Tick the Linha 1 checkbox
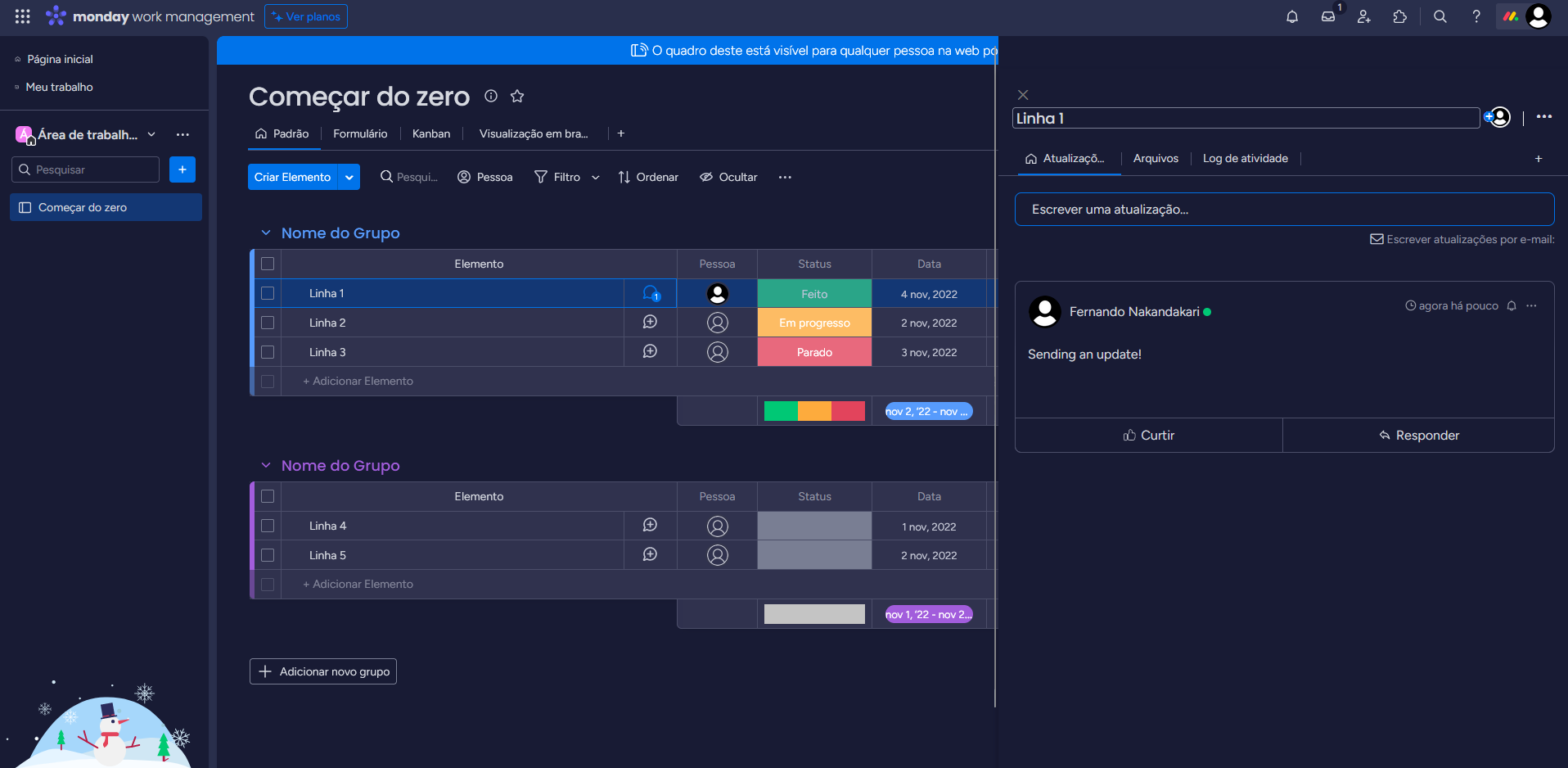The width and height of the screenshot is (1568, 768). 268,293
